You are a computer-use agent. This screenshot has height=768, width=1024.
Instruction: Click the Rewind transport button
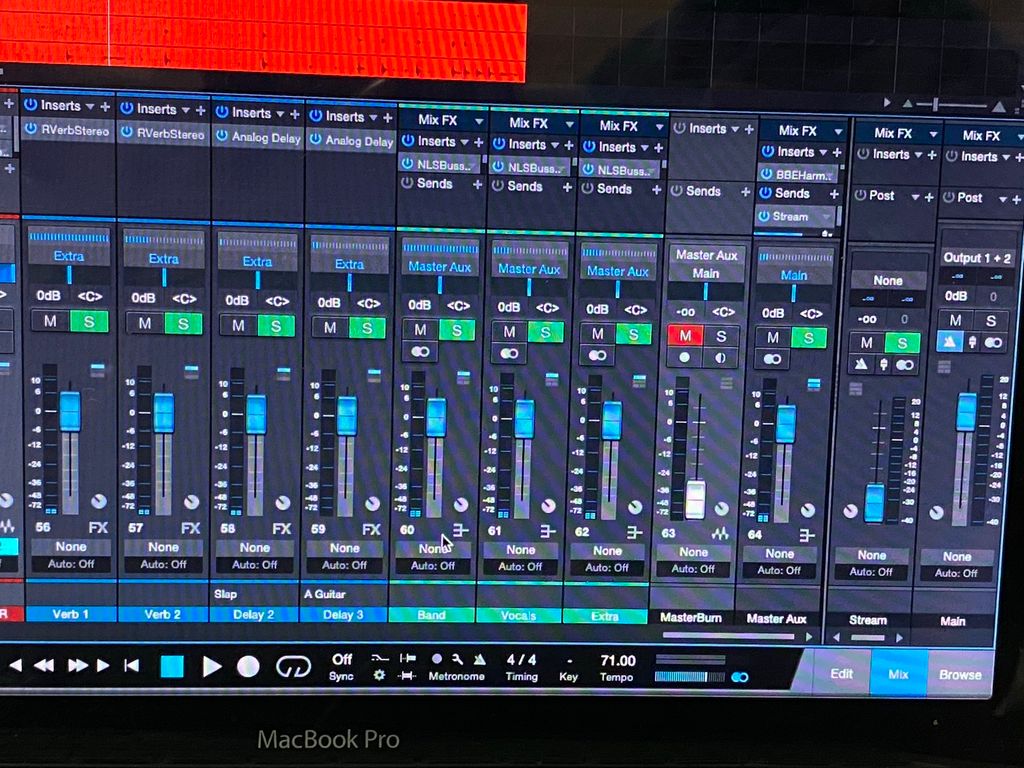coord(44,665)
